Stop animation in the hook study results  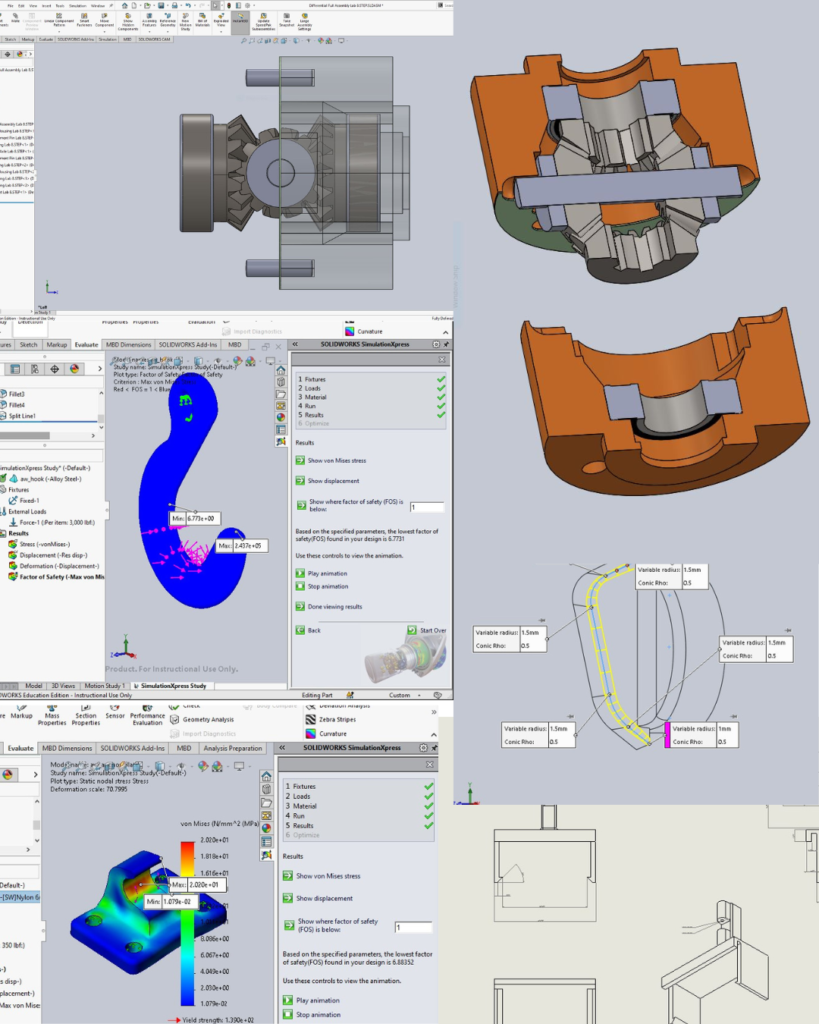(300, 586)
